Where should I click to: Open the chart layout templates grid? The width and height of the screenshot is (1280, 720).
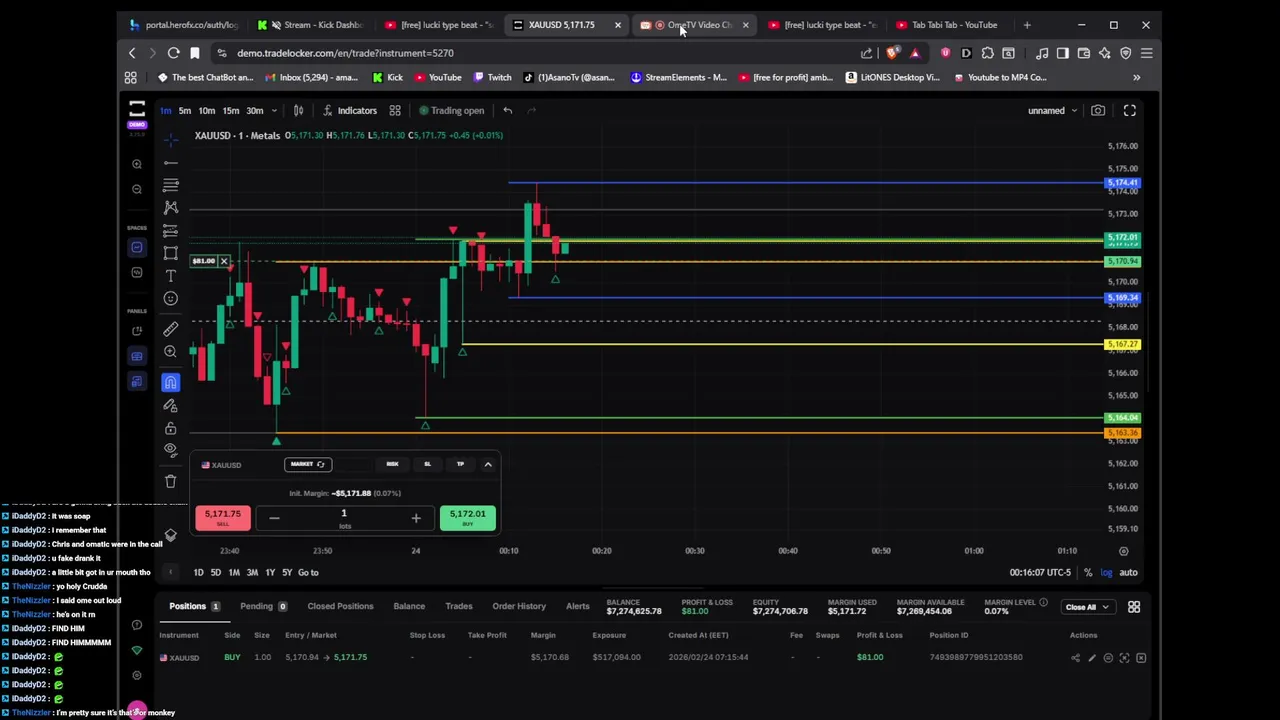pos(395,111)
